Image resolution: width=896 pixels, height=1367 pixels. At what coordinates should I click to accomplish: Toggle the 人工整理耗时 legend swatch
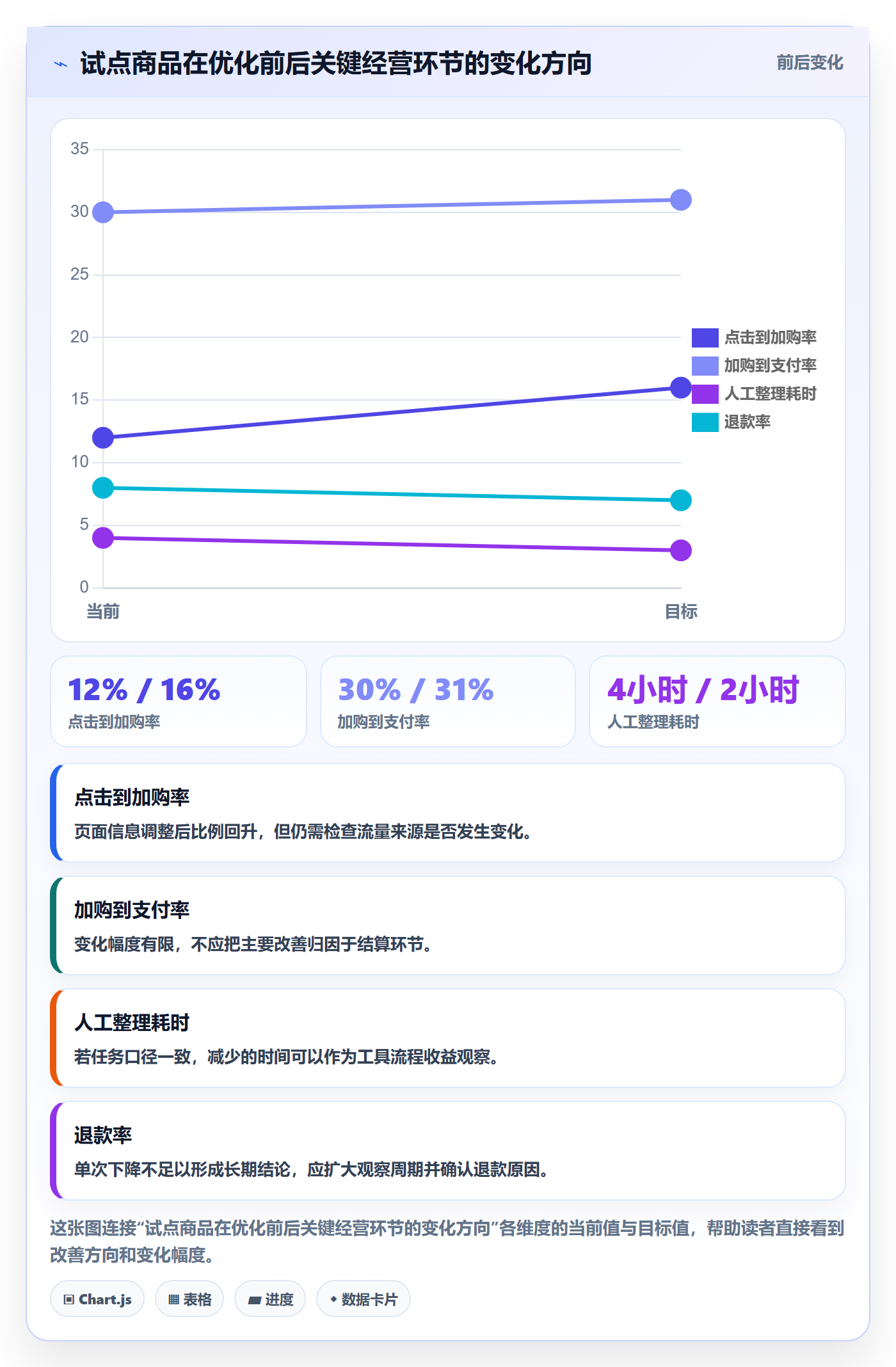pyautogui.click(x=705, y=394)
